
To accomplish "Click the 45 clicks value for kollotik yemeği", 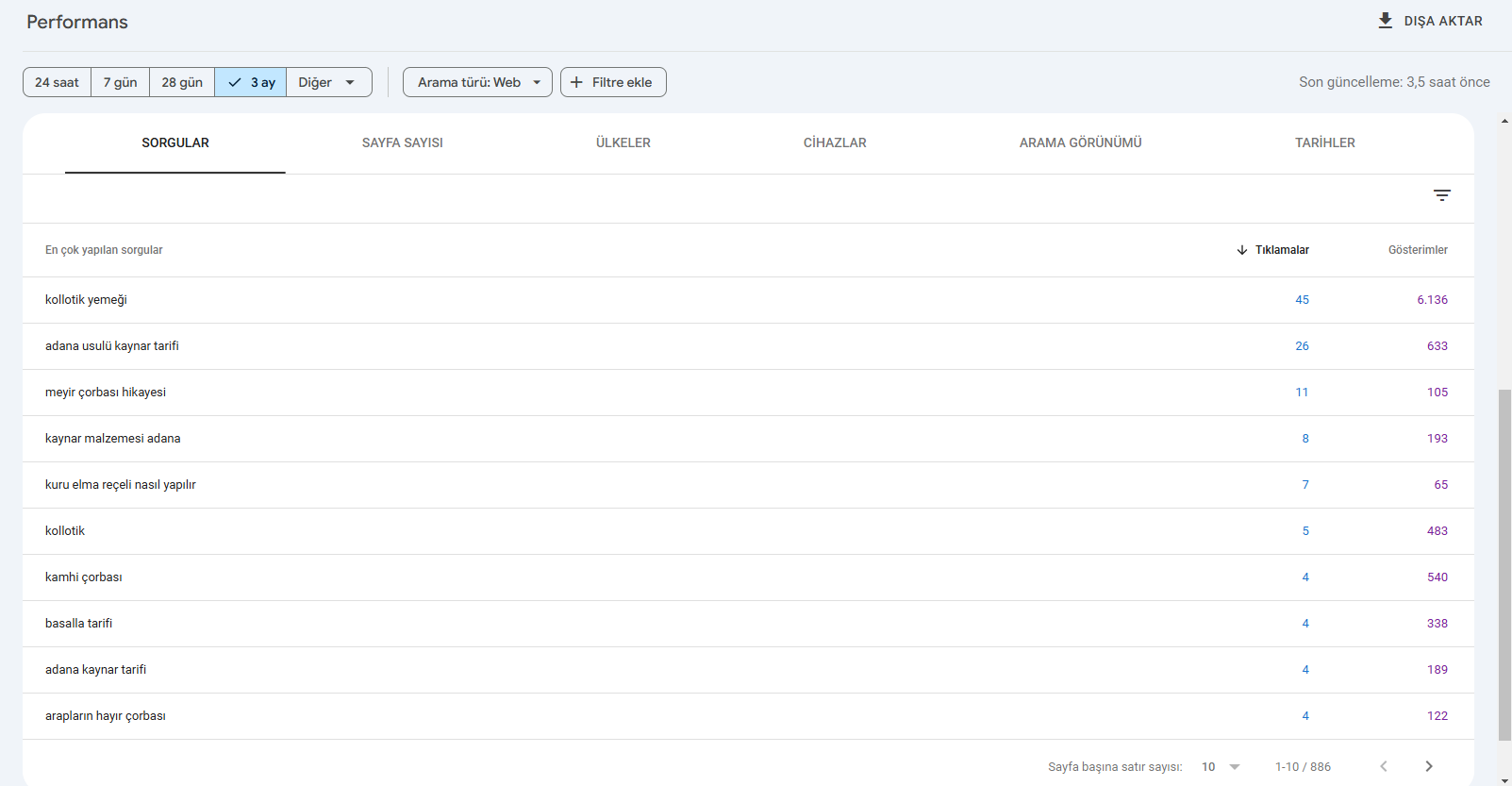I will (1302, 300).
